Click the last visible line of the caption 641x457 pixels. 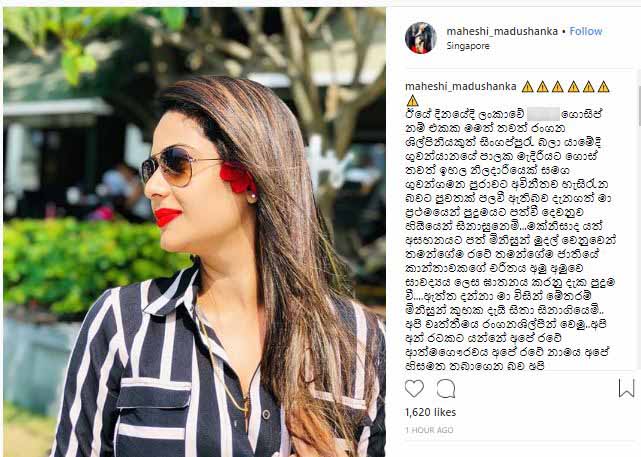click(475, 365)
